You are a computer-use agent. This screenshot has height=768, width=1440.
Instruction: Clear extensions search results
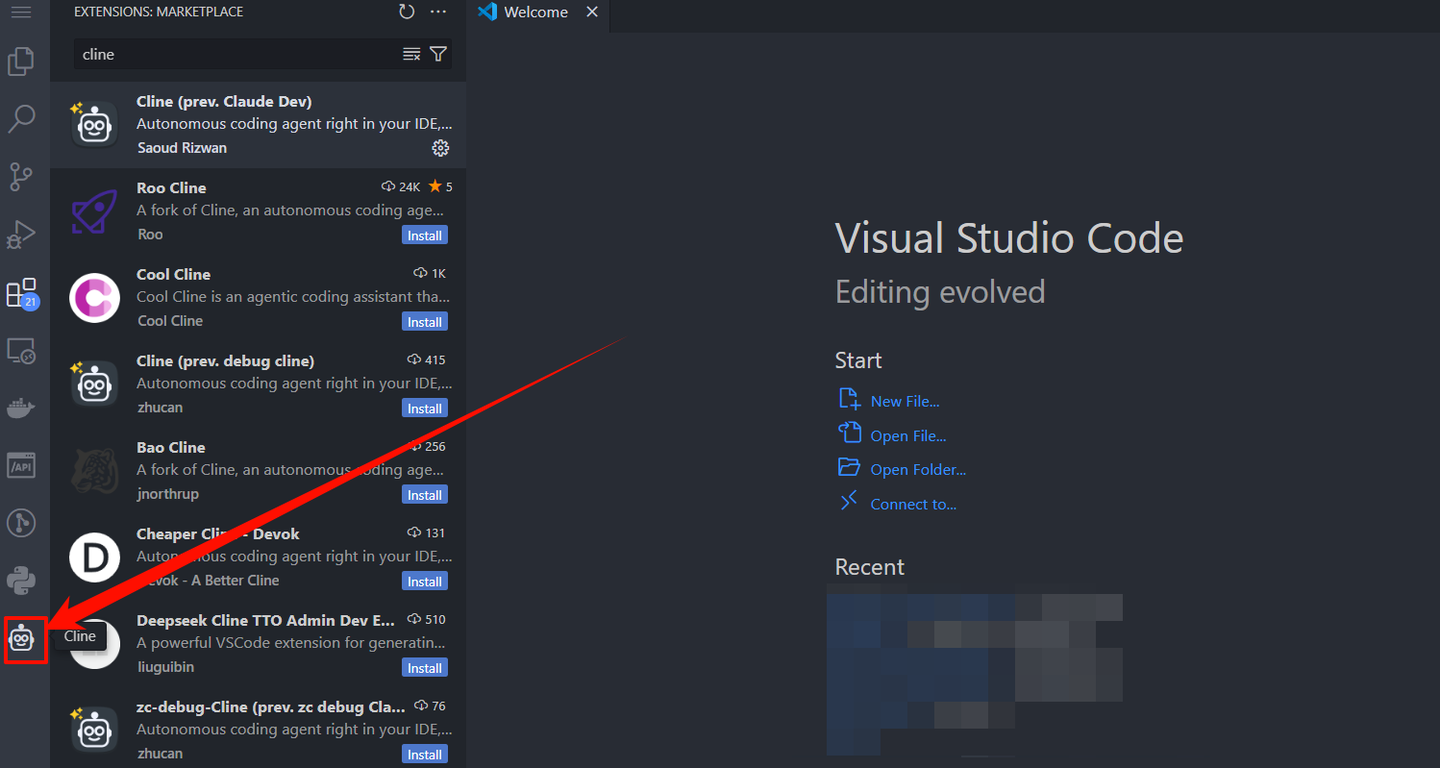point(411,54)
